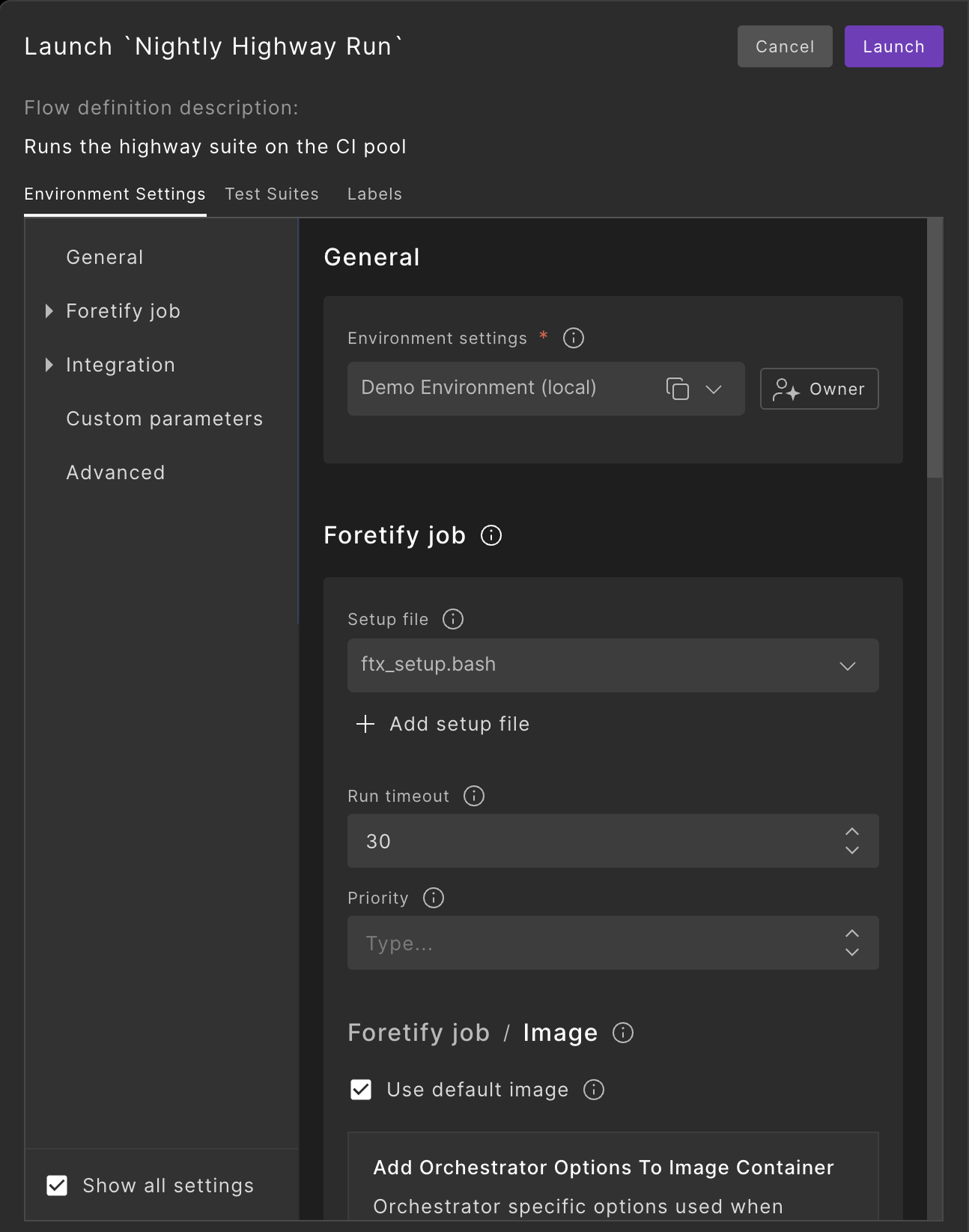
Task: Click the copy icon in Demo Environment field
Action: 678,389
